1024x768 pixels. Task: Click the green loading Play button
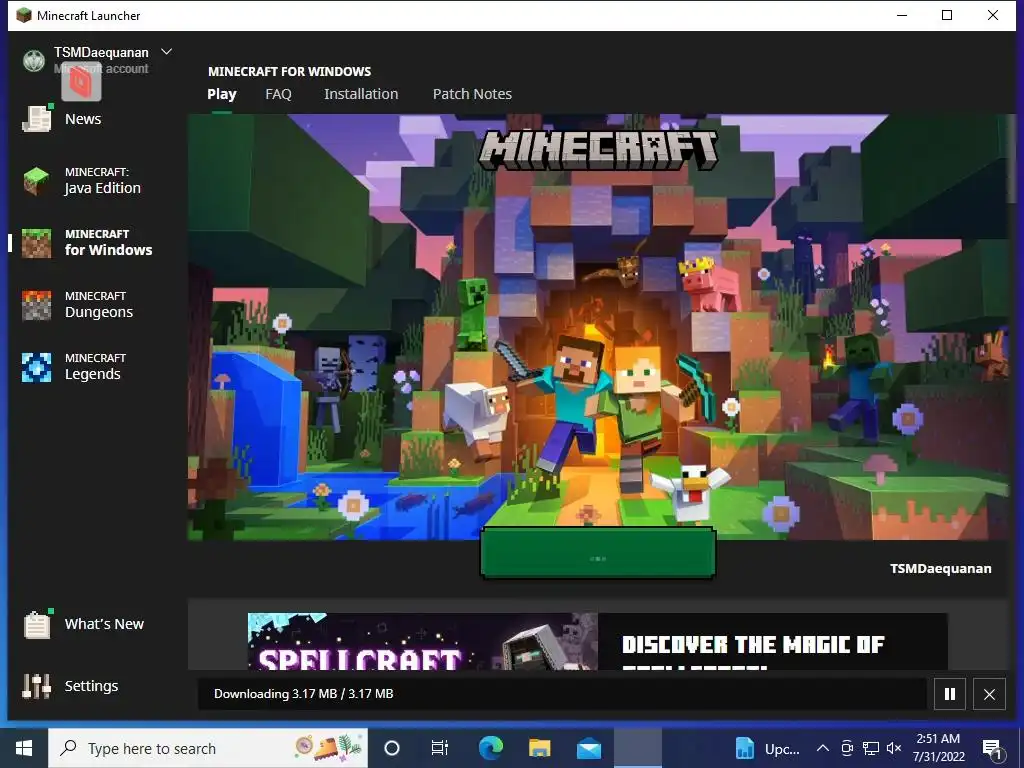coord(598,553)
